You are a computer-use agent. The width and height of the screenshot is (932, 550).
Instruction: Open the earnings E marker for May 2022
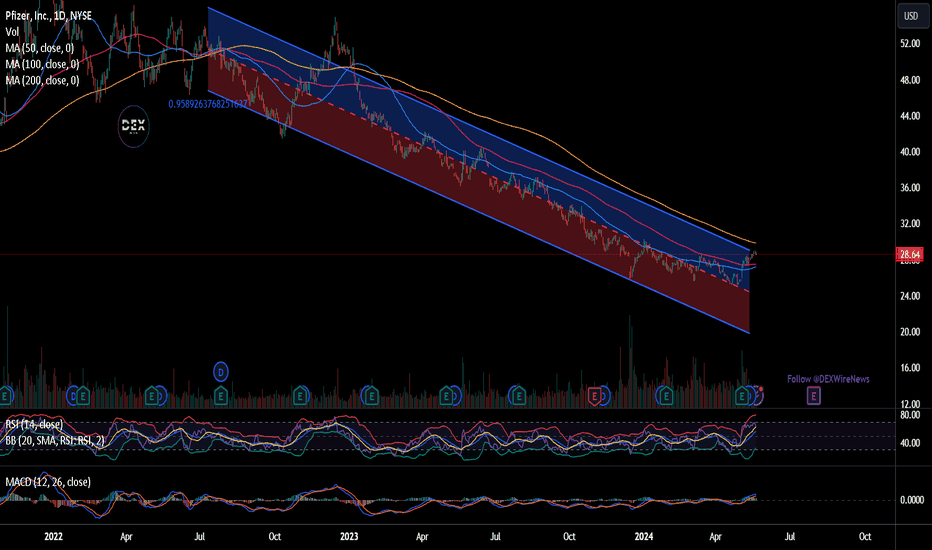tap(152, 395)
